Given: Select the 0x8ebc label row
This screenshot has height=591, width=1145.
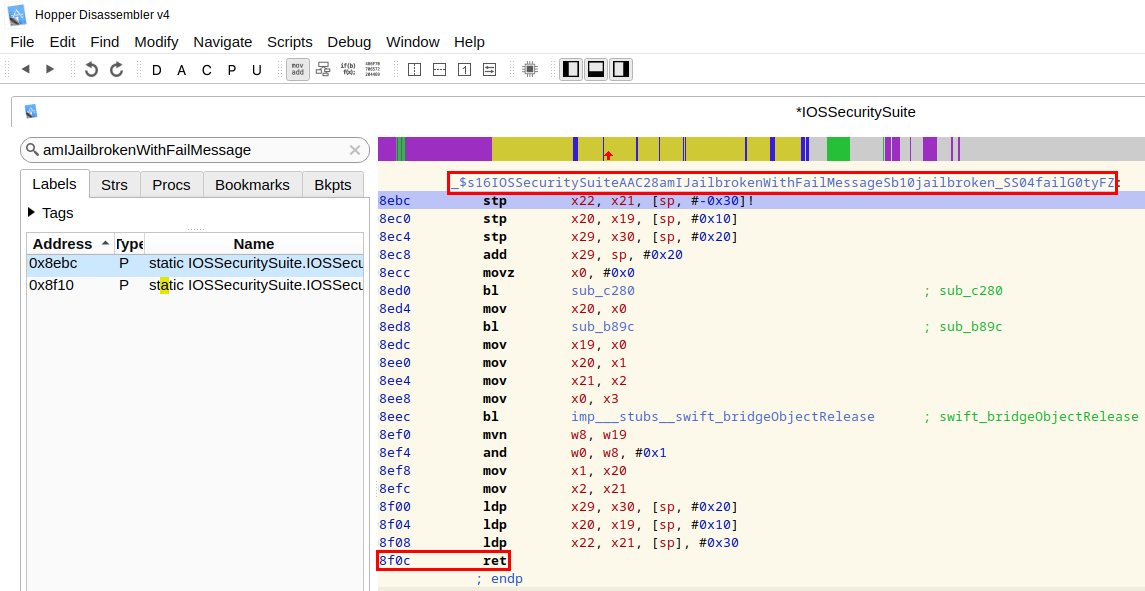Looking at the screenshot, I should (x=194, y=264).
